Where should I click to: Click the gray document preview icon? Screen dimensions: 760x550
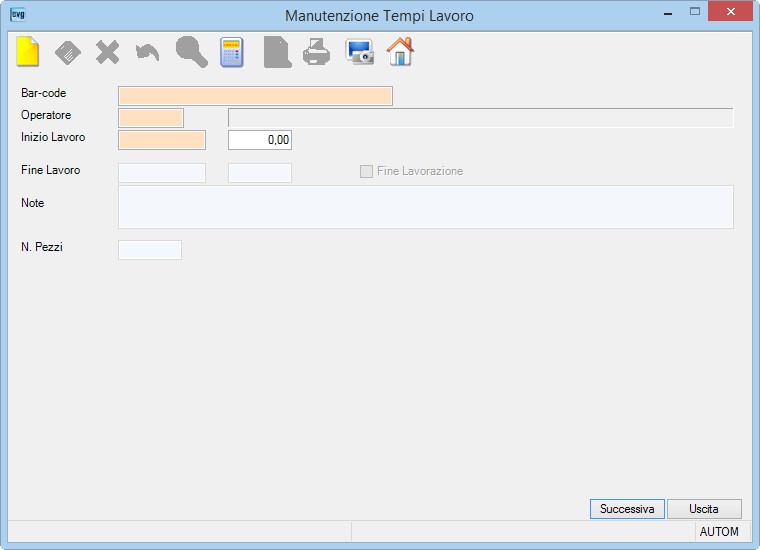(x=277, y=52)
